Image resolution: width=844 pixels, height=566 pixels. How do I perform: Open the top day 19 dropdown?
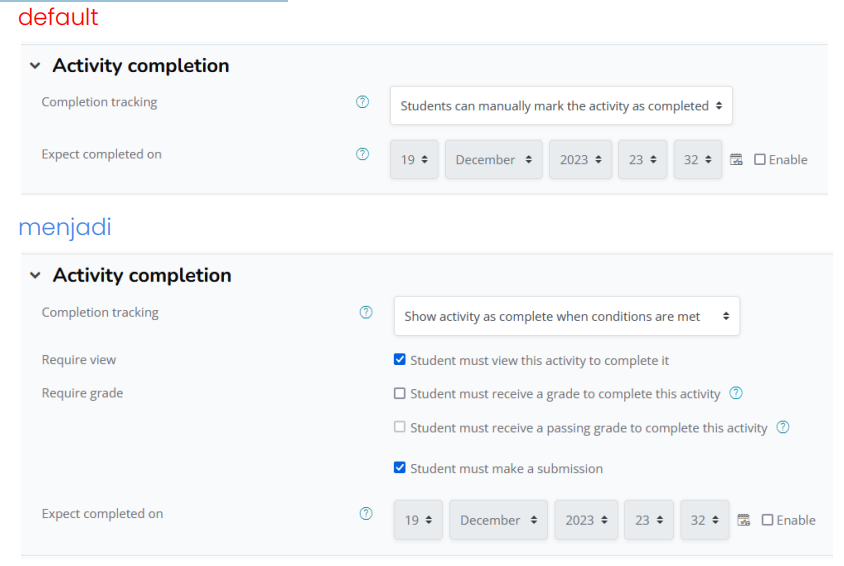(414, 160)
